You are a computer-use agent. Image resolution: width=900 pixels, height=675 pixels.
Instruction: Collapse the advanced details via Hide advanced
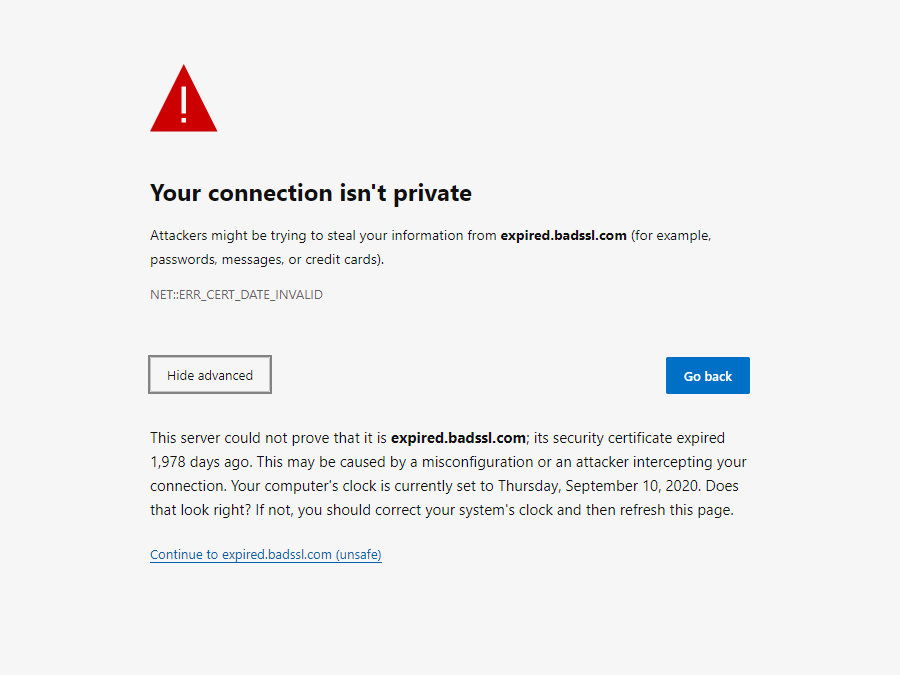pyautogui.click(x=209, y=374)
